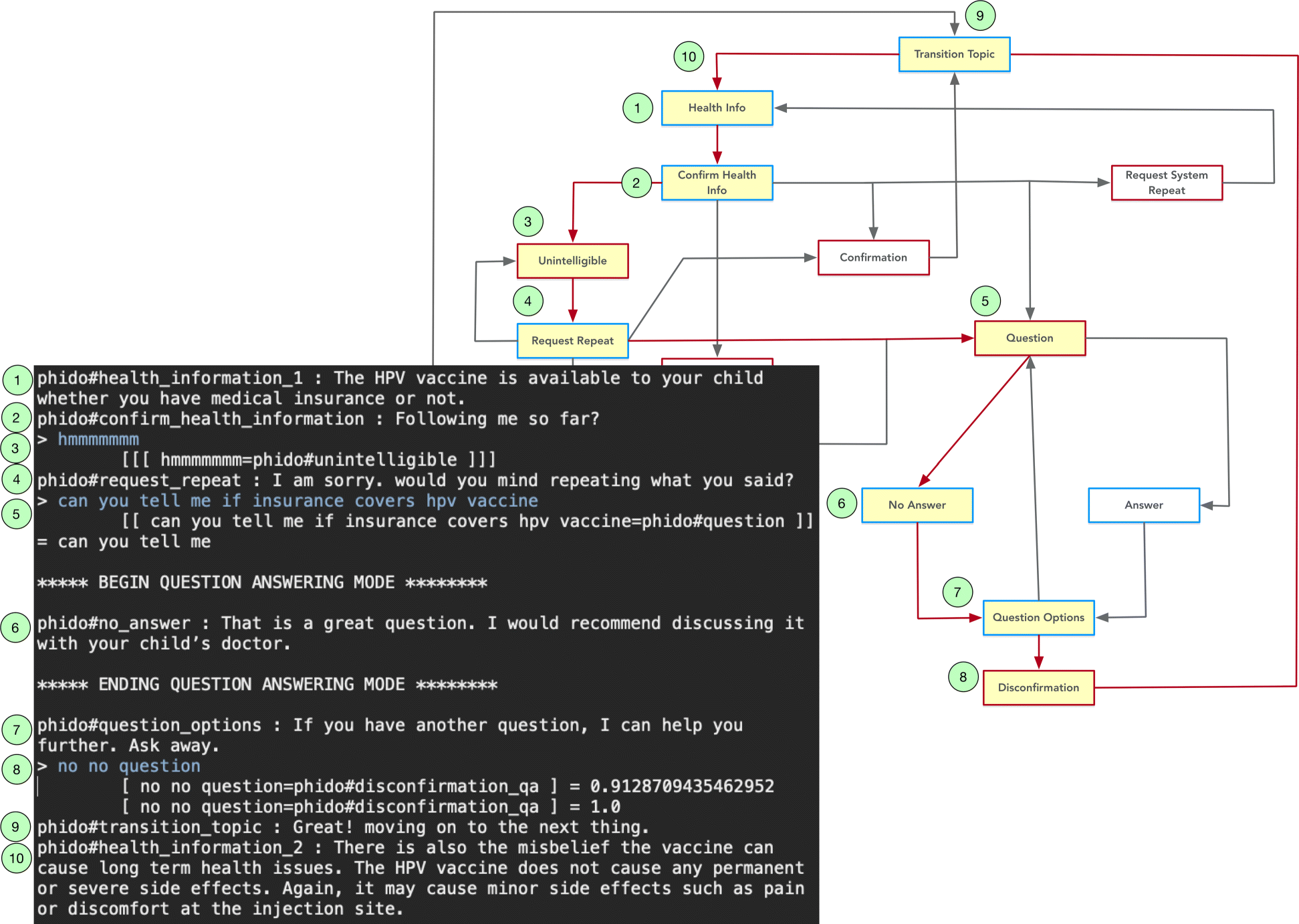Viewport: 1299px width, 924px height.
Task: Select the Unintelligible node
Action: click(x=572, y=261)
